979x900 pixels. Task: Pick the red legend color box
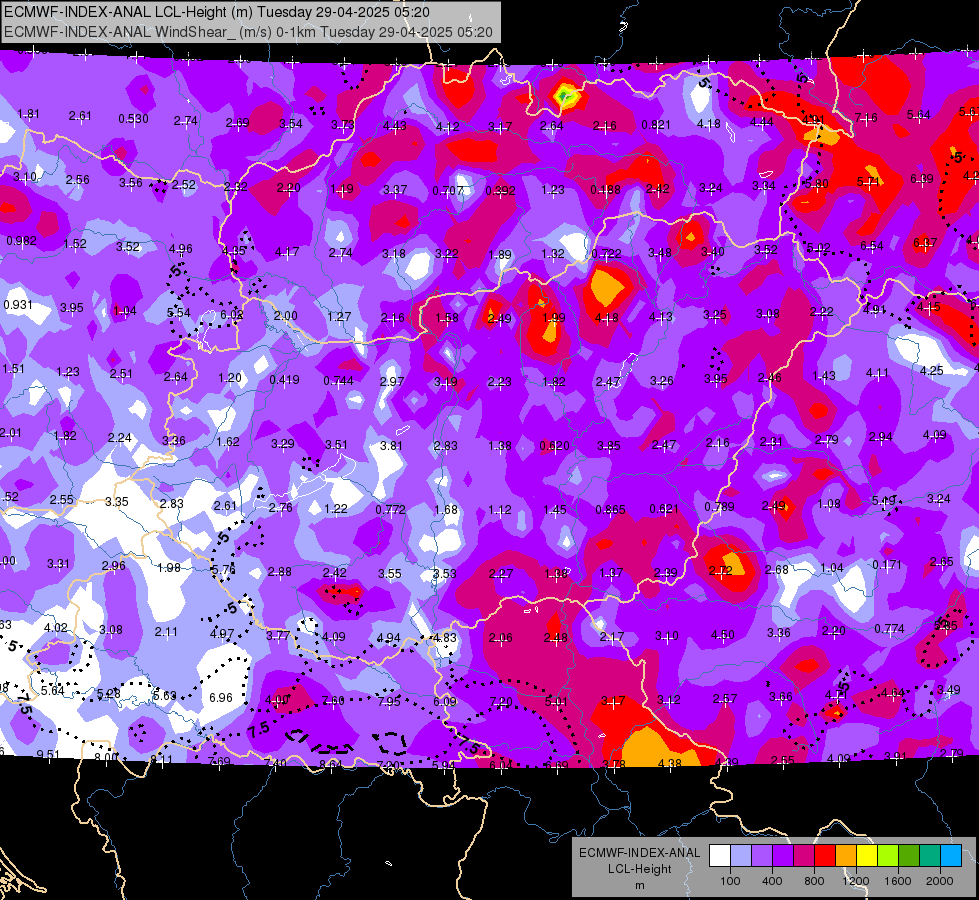[825, 856]
